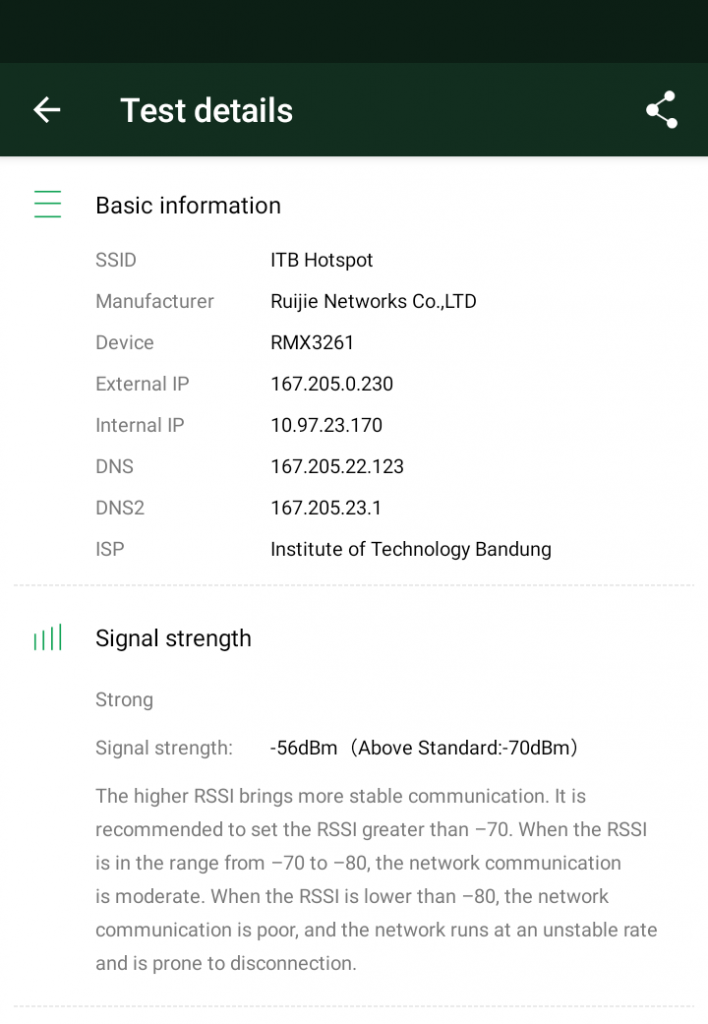Select the ITB Hotspot SSID value
The width and height of the screenshot is (708, 1024).
pos(321,260)
